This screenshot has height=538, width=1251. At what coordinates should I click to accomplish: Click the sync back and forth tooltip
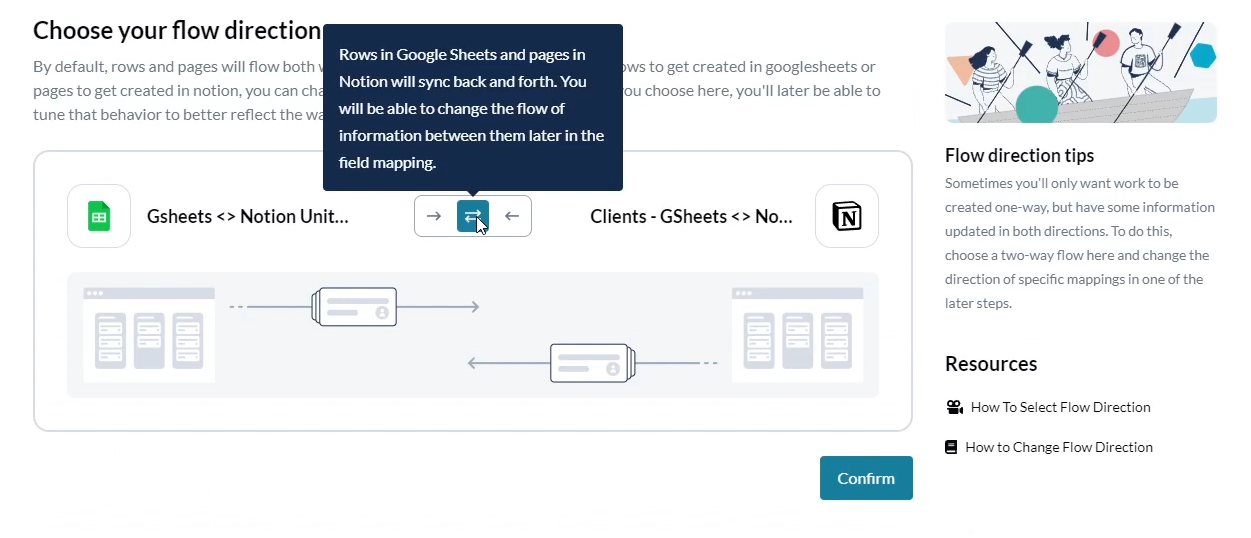pyautogui.click(x=473, y=108)
